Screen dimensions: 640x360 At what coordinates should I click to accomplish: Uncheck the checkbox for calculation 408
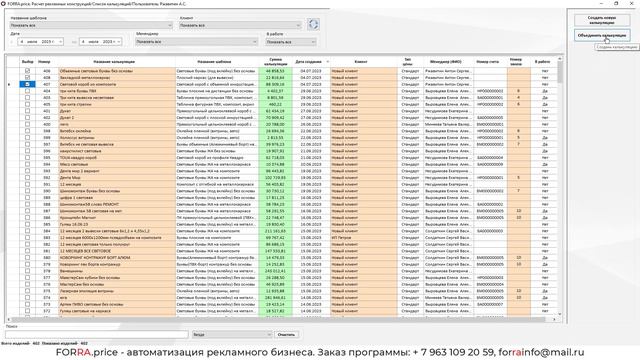click(x=27, y=78)
